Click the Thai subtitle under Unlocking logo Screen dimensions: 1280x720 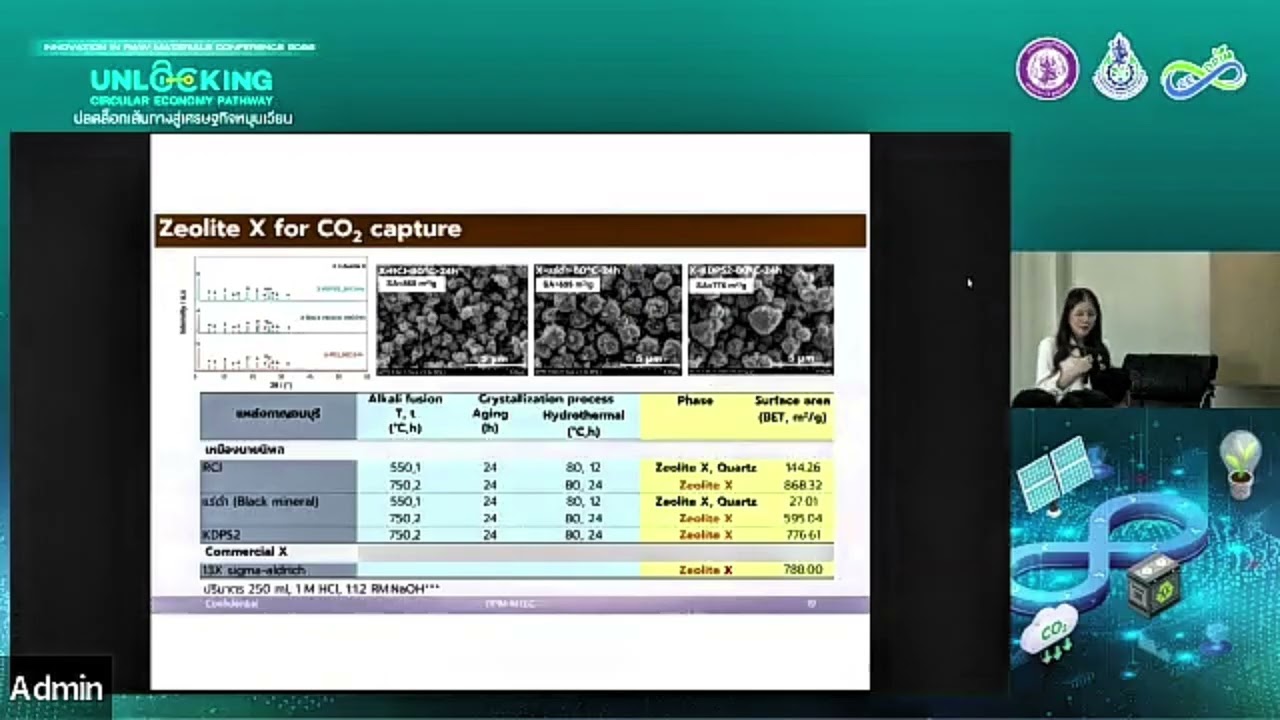pos(182,118)
